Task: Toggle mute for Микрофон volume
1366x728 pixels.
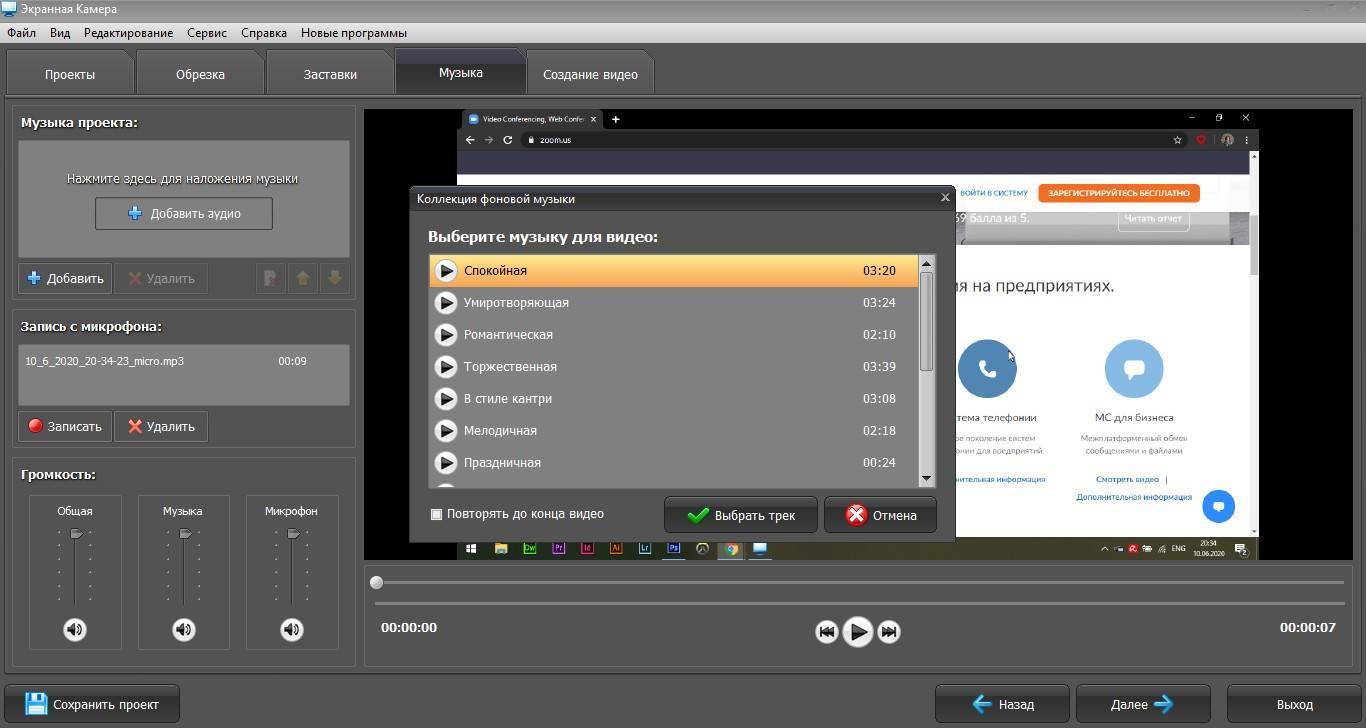Action: (x=291, y=629)
